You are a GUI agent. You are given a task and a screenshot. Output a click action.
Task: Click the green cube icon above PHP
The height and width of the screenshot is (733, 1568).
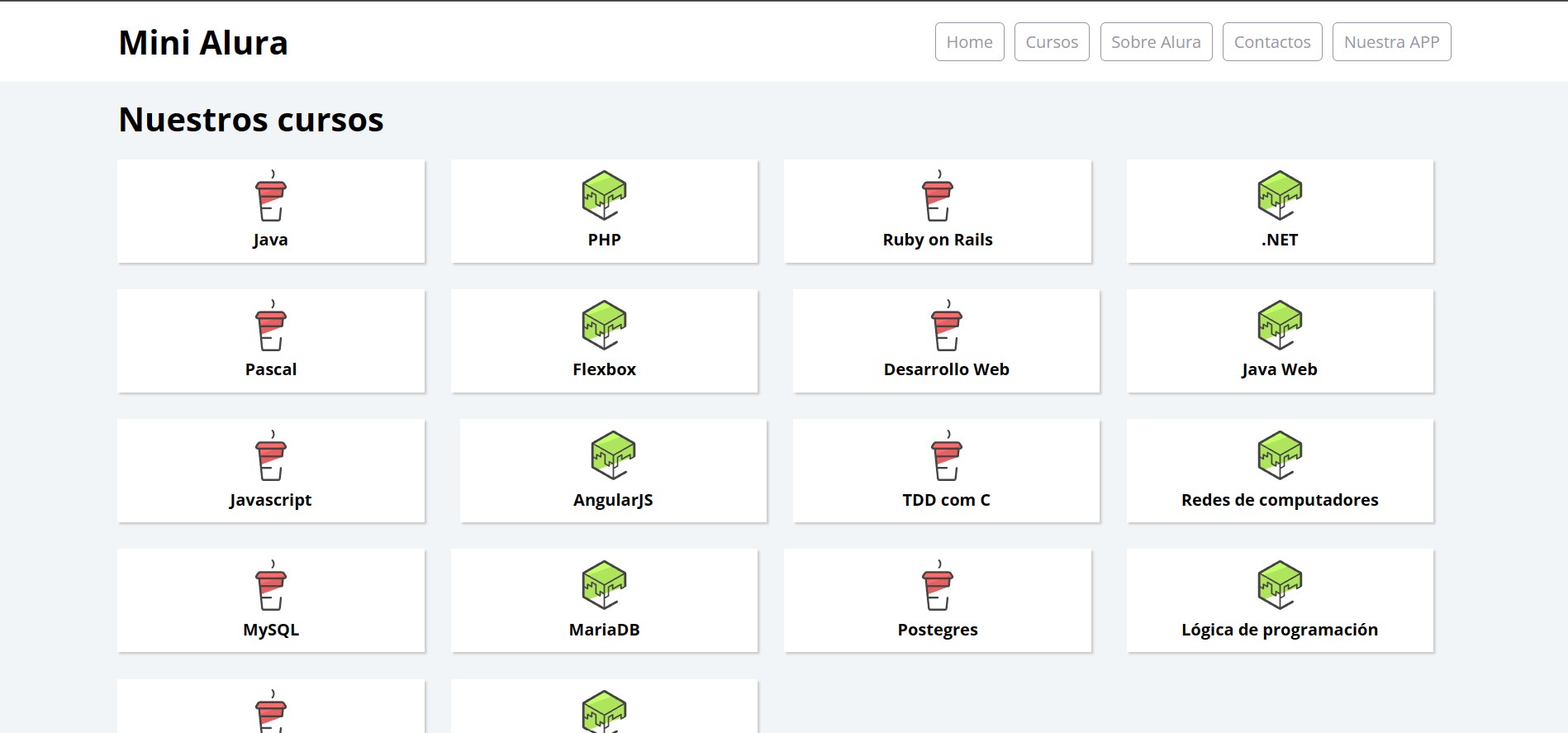604,196
